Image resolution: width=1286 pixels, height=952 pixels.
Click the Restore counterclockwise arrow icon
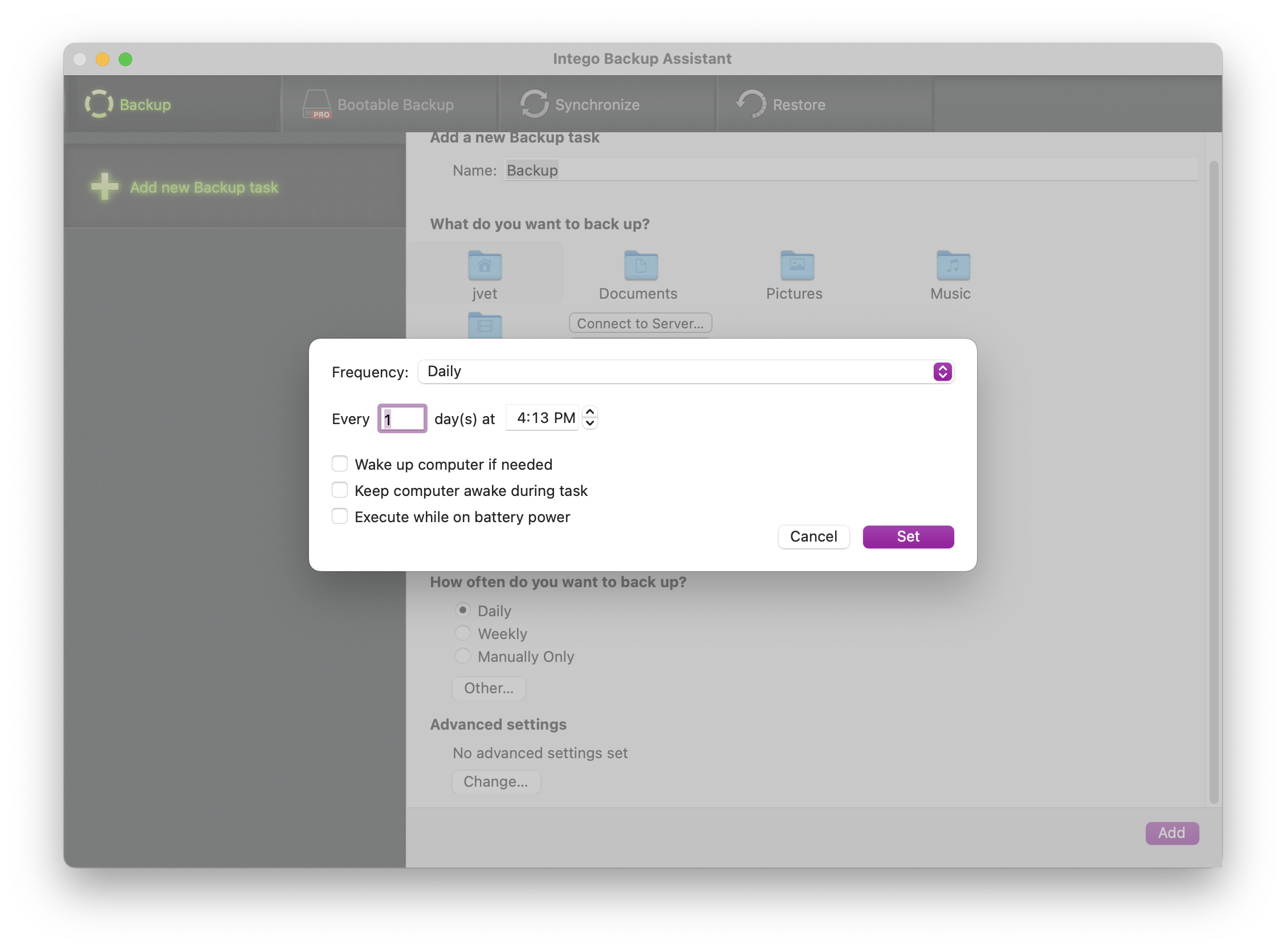point(751,104)
